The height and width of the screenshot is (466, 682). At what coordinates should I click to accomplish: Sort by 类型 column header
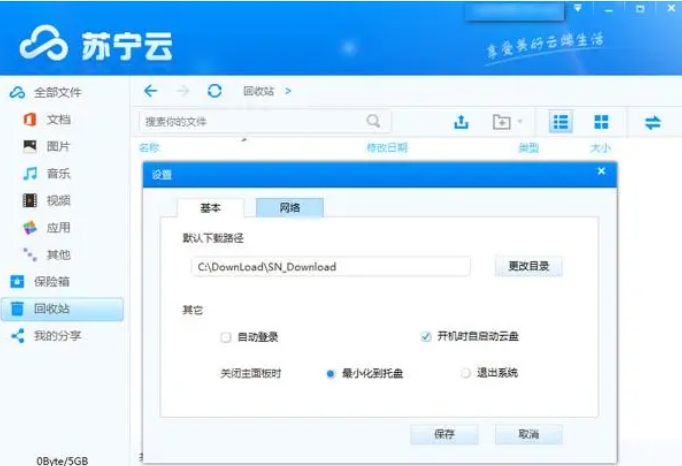tap(528, 148)
